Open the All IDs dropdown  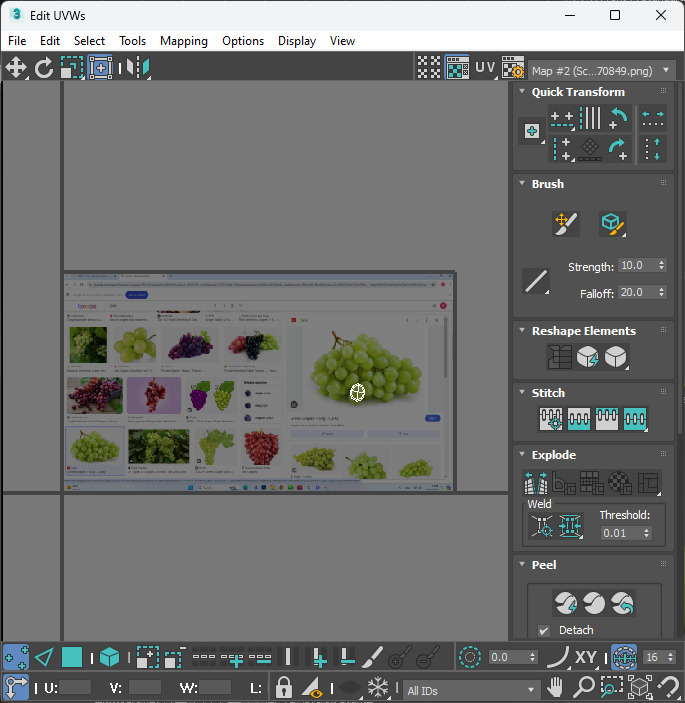(x=470, y=690)
